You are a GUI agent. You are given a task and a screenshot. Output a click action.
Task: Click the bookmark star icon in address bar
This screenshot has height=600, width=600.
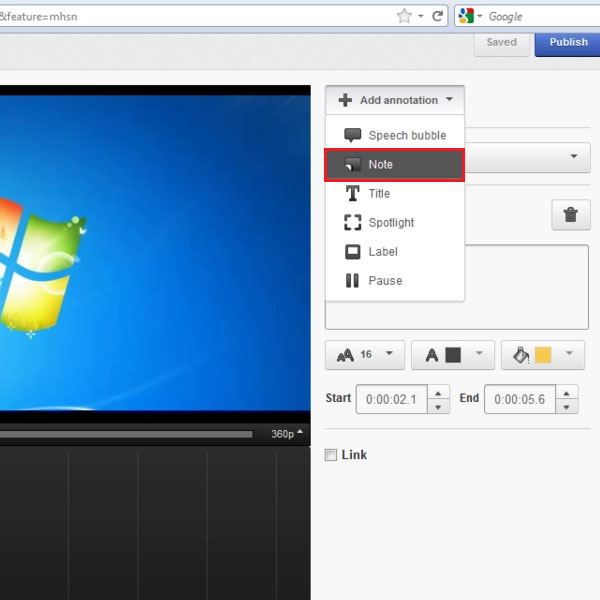(x=404, y=16)
